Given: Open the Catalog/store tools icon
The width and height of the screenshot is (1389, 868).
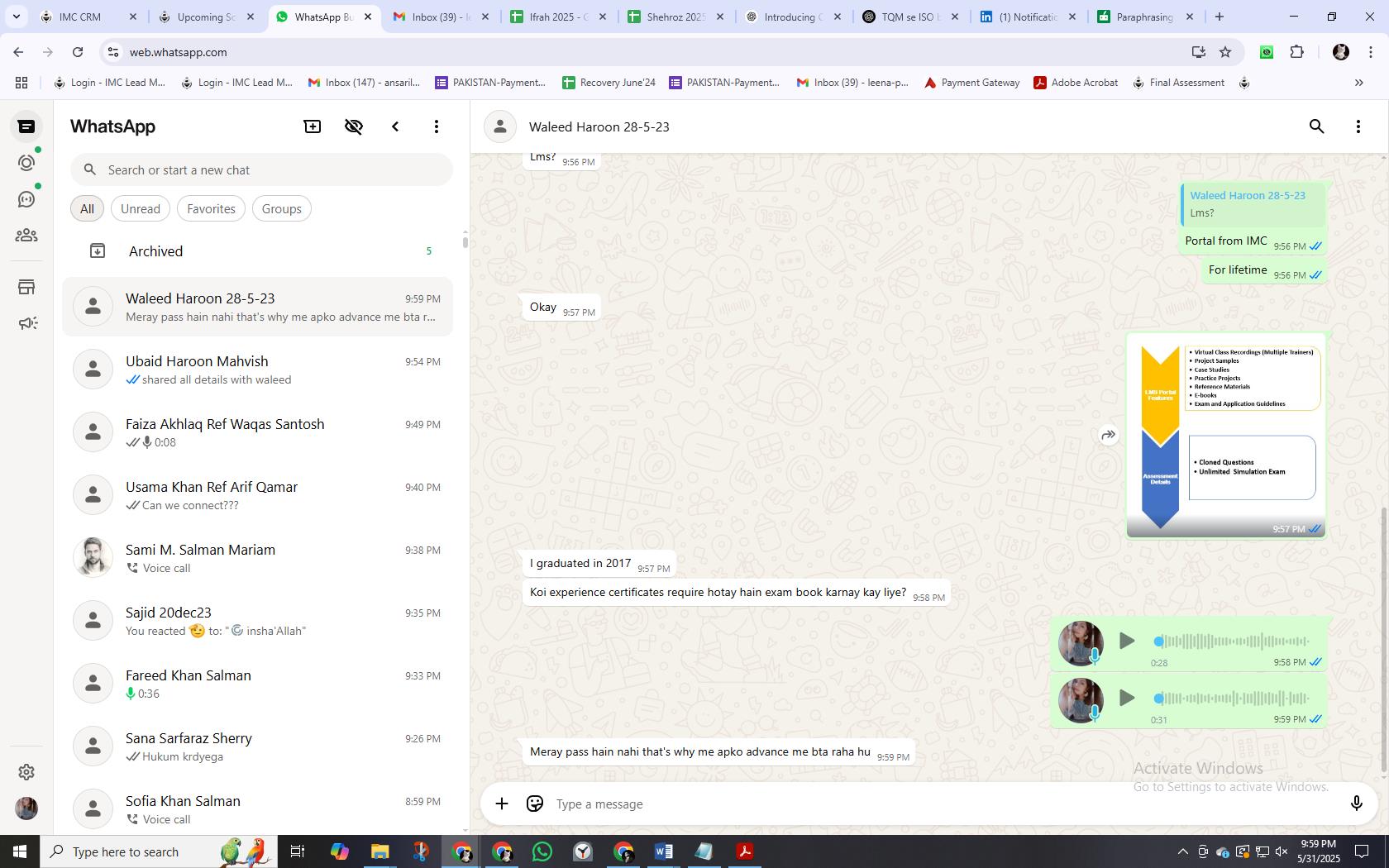Looking at the screenshot, I should coord(26,287).
